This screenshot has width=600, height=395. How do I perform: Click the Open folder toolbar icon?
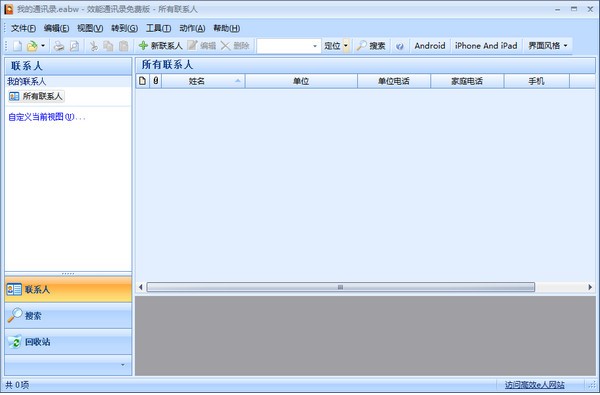pos(32,46)
